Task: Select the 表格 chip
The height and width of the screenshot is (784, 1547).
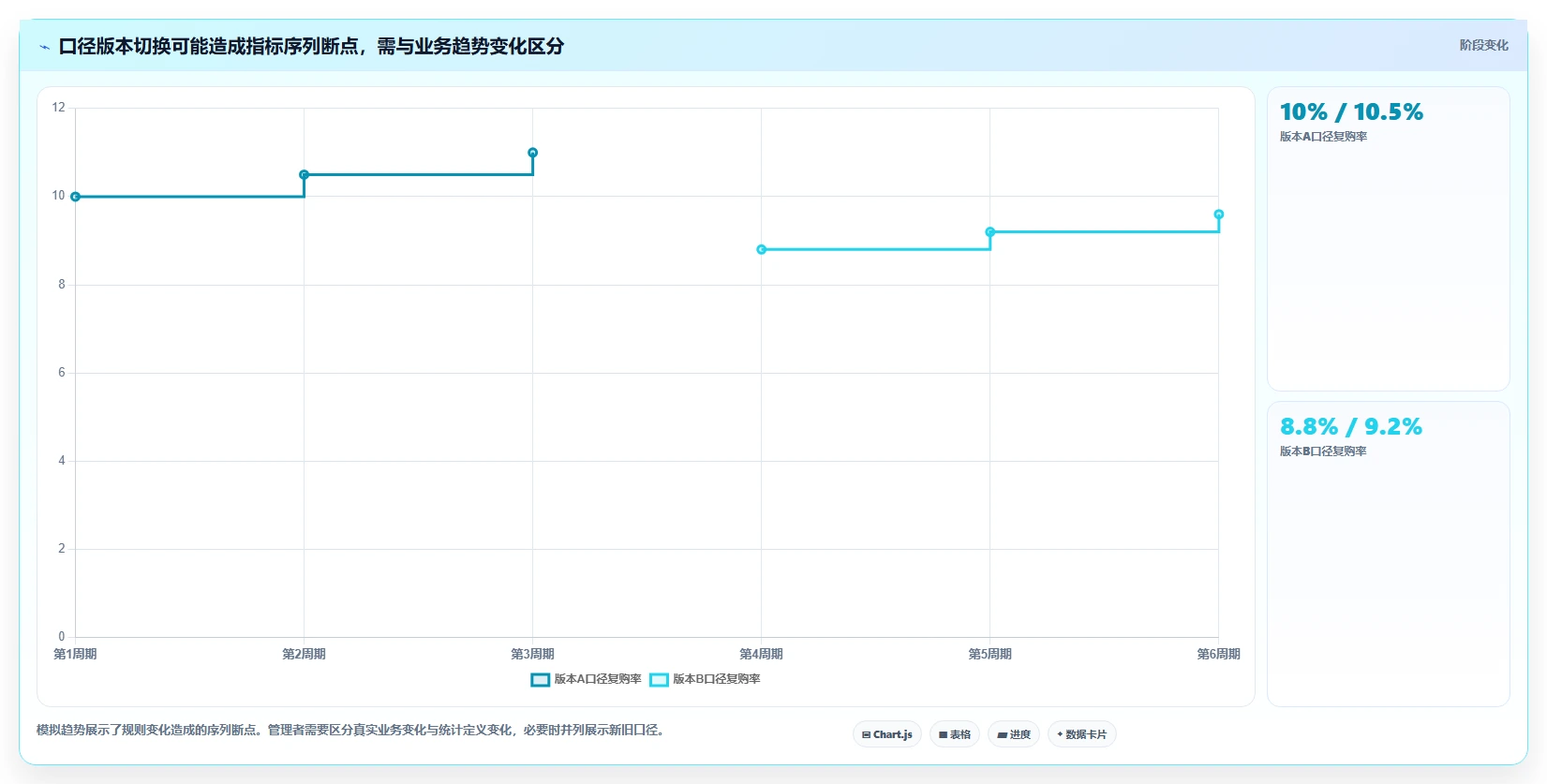Action: pos(955,734)
